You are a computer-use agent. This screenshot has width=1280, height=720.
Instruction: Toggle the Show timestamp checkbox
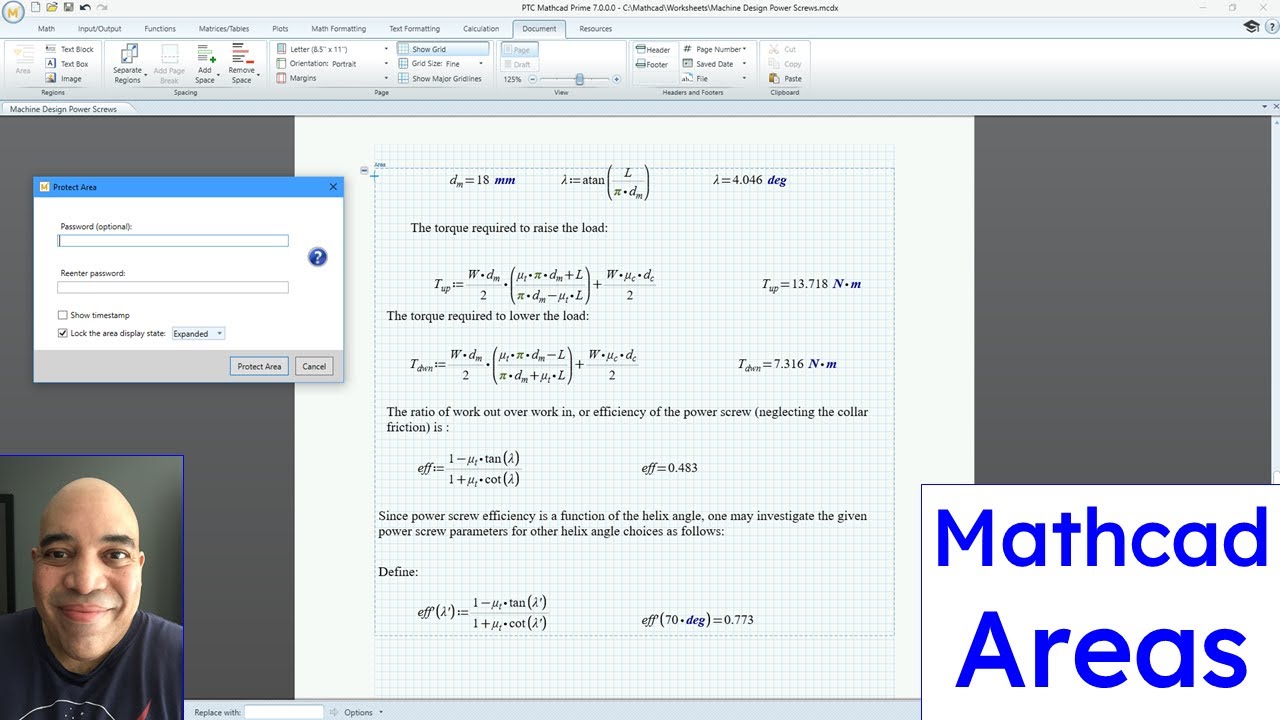coord(62,315)
